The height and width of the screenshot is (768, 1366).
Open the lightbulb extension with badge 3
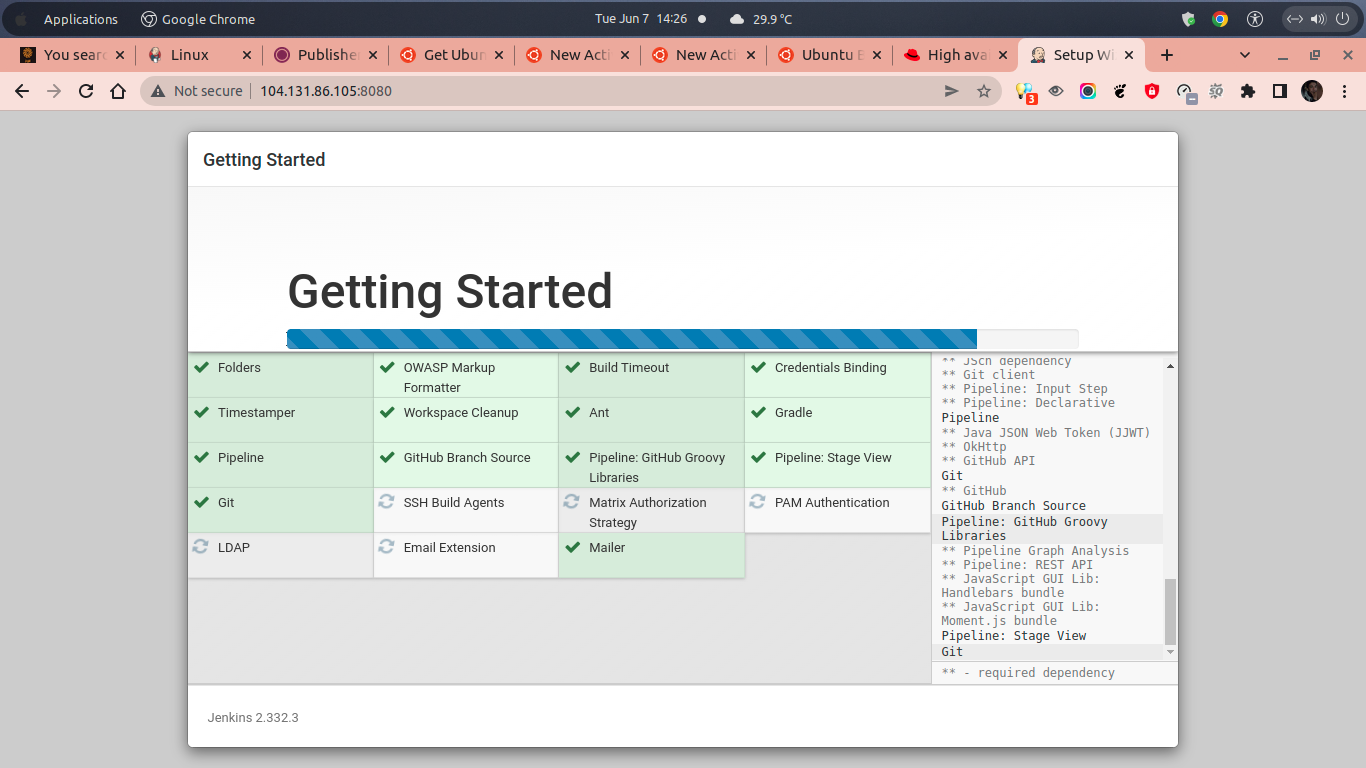coord(1025,92)
